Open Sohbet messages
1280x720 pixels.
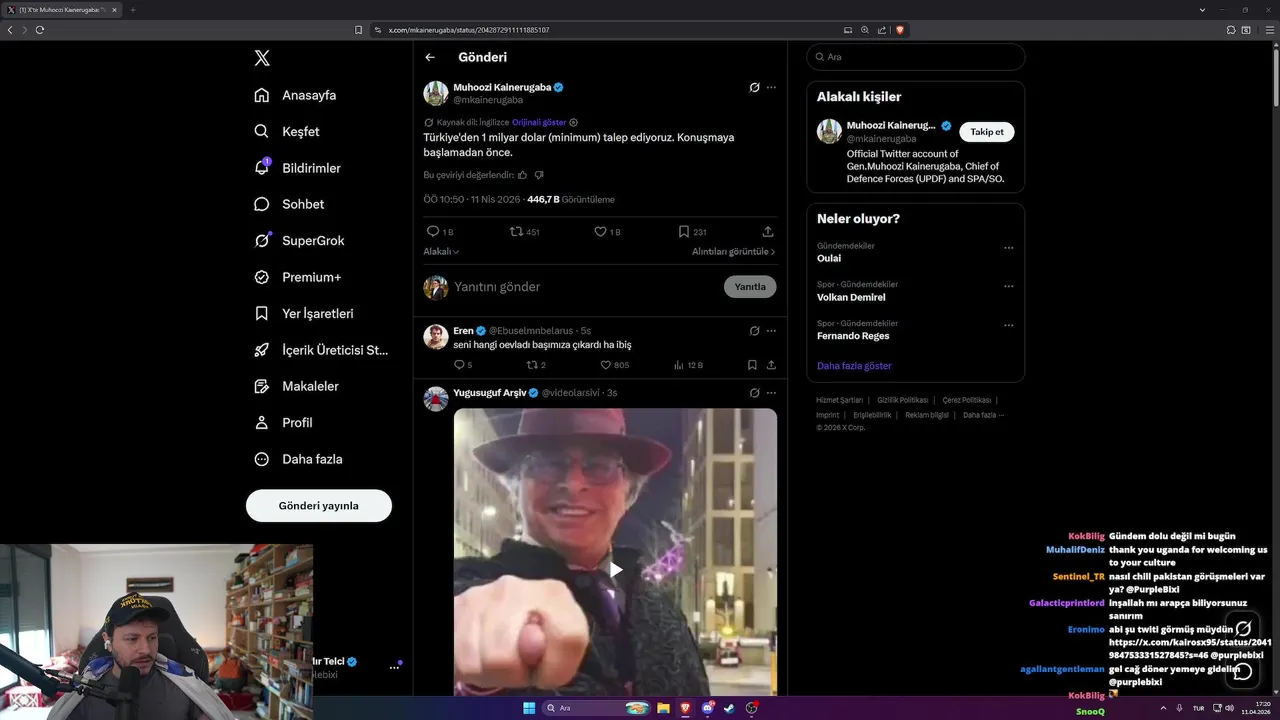click(x=289, y=204)
